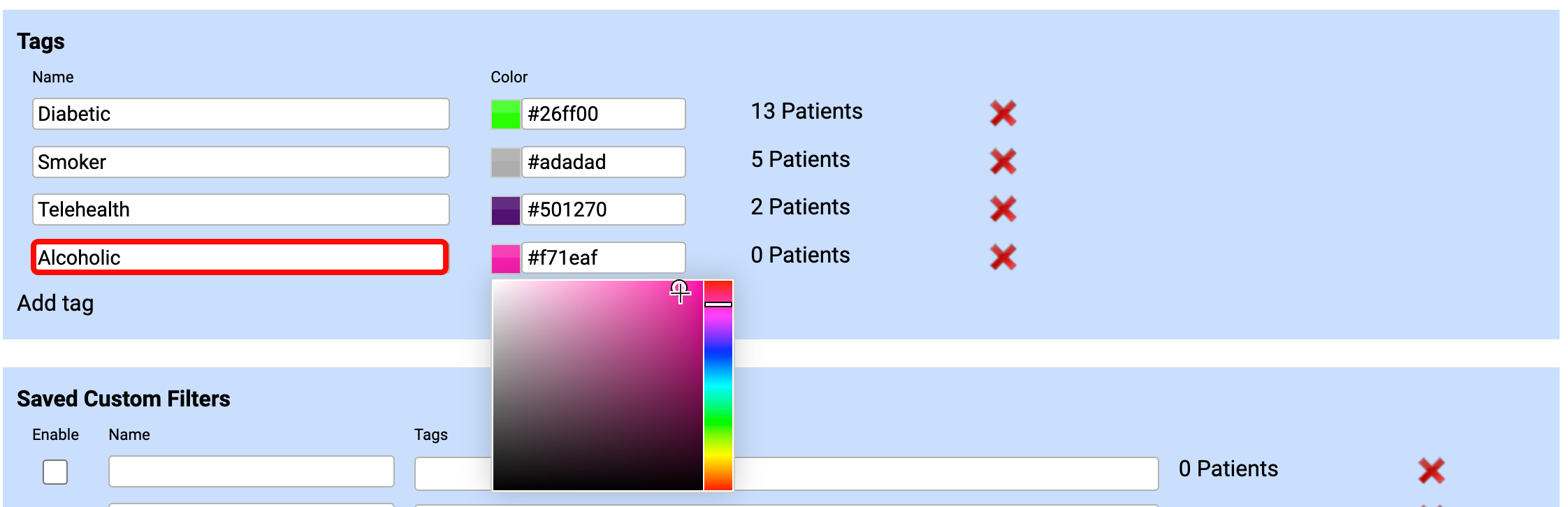Delete the Telehealth tag red X icon

[1003, 209]
